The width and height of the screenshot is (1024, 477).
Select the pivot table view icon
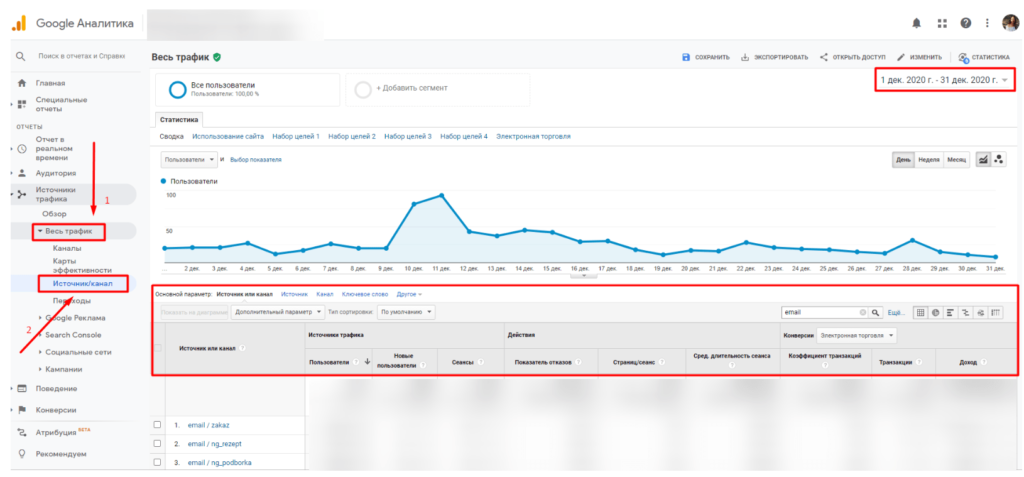(x=995, y=313)
